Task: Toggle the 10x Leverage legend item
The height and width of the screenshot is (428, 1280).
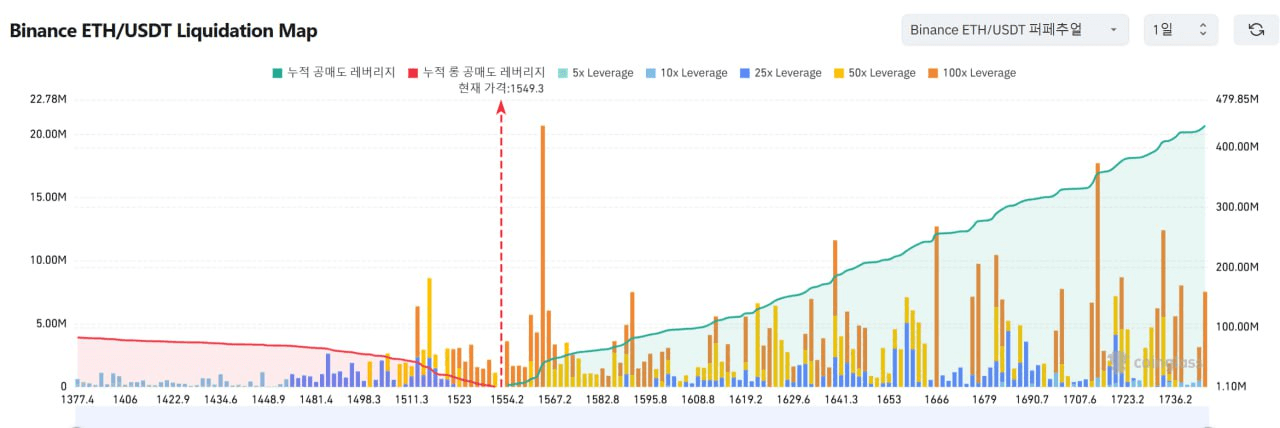Action: (685, 73)
